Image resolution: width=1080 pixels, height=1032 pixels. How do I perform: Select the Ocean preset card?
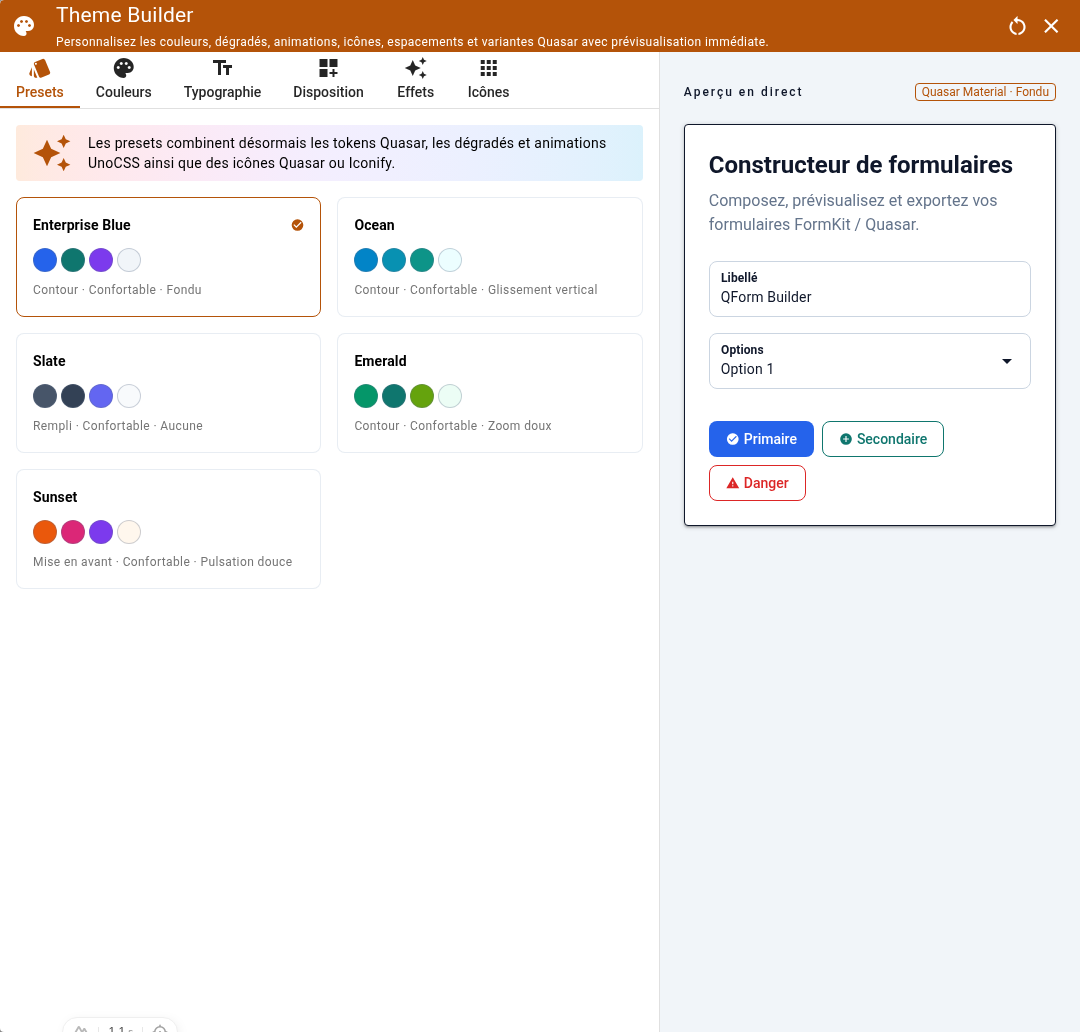pos(490,257)
